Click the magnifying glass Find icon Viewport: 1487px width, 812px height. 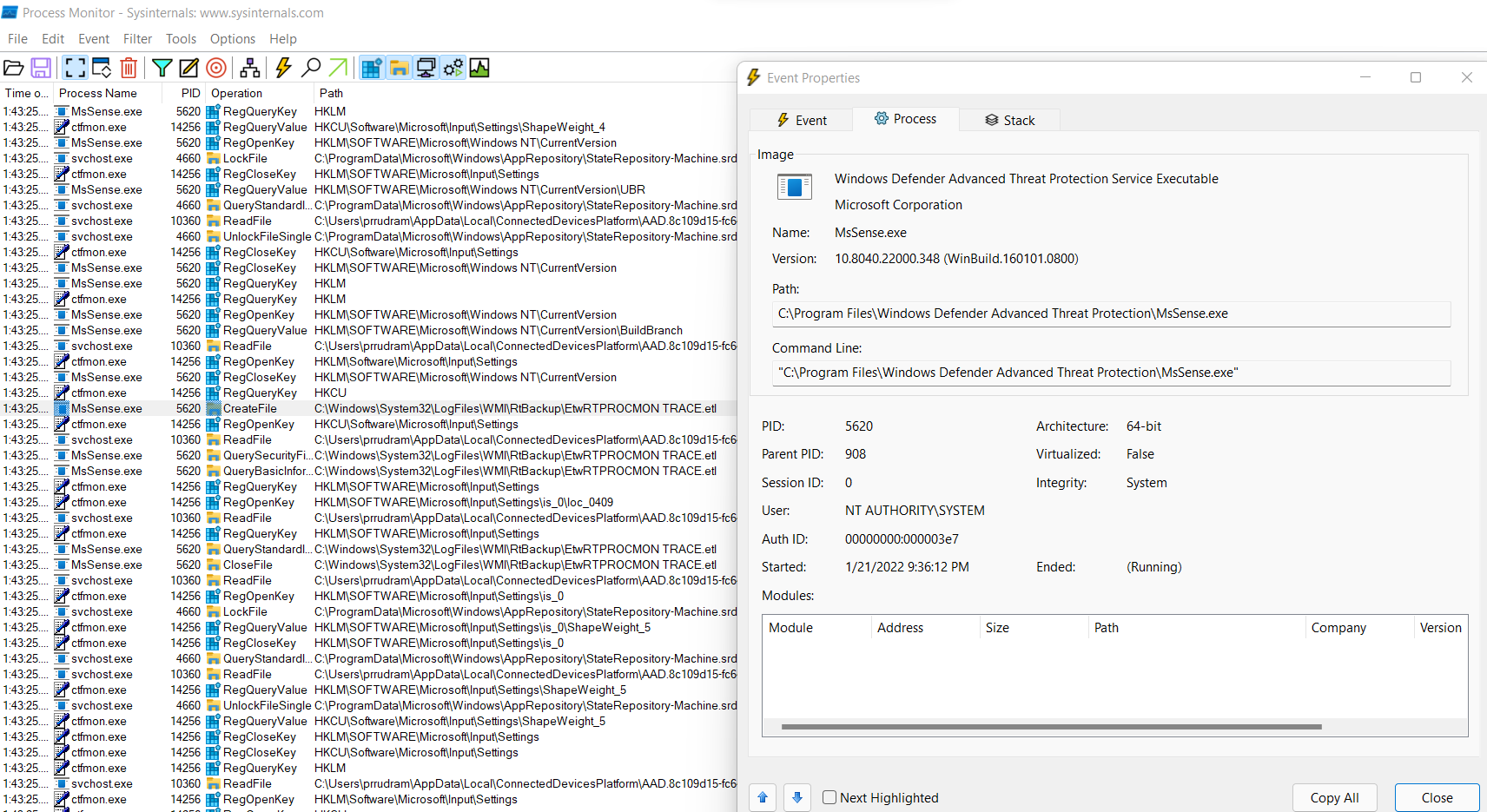tap(311, 68)
